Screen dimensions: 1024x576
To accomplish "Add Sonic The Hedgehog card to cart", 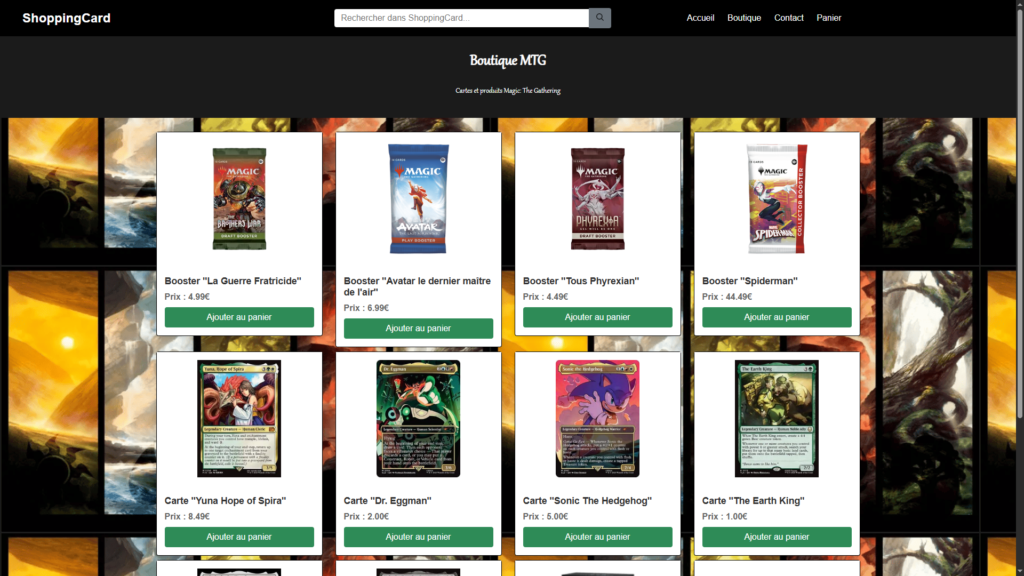I will (x=597, y=537).
